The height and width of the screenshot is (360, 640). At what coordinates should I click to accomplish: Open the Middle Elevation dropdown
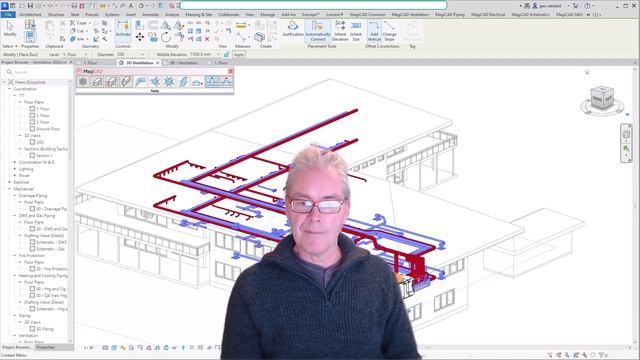click(x=219, y=54)
